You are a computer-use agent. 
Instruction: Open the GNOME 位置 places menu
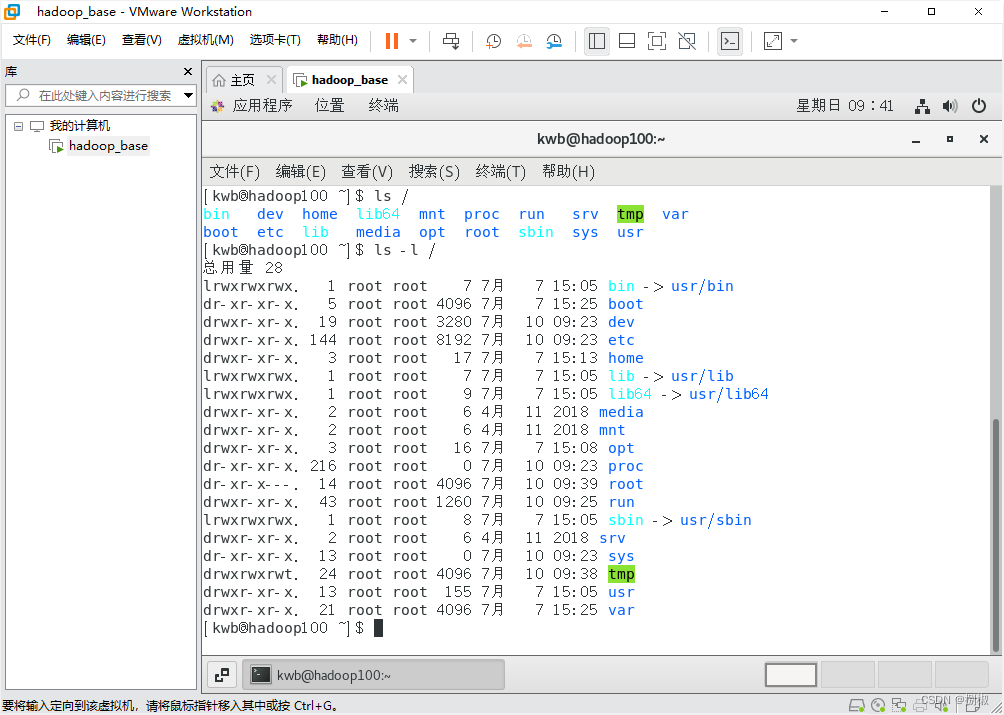(x=329, y=106)
